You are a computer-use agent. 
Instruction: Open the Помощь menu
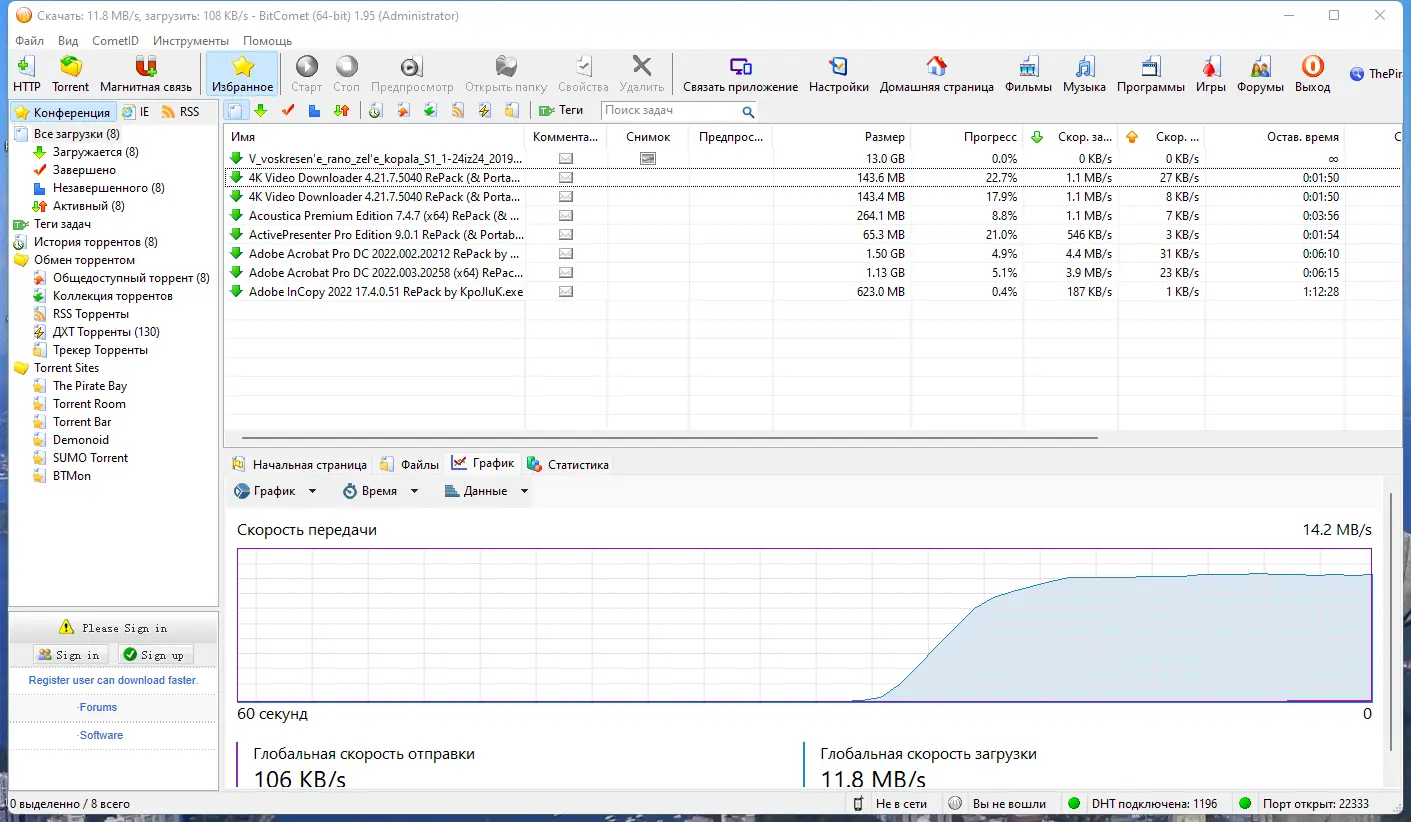[267, 41]
